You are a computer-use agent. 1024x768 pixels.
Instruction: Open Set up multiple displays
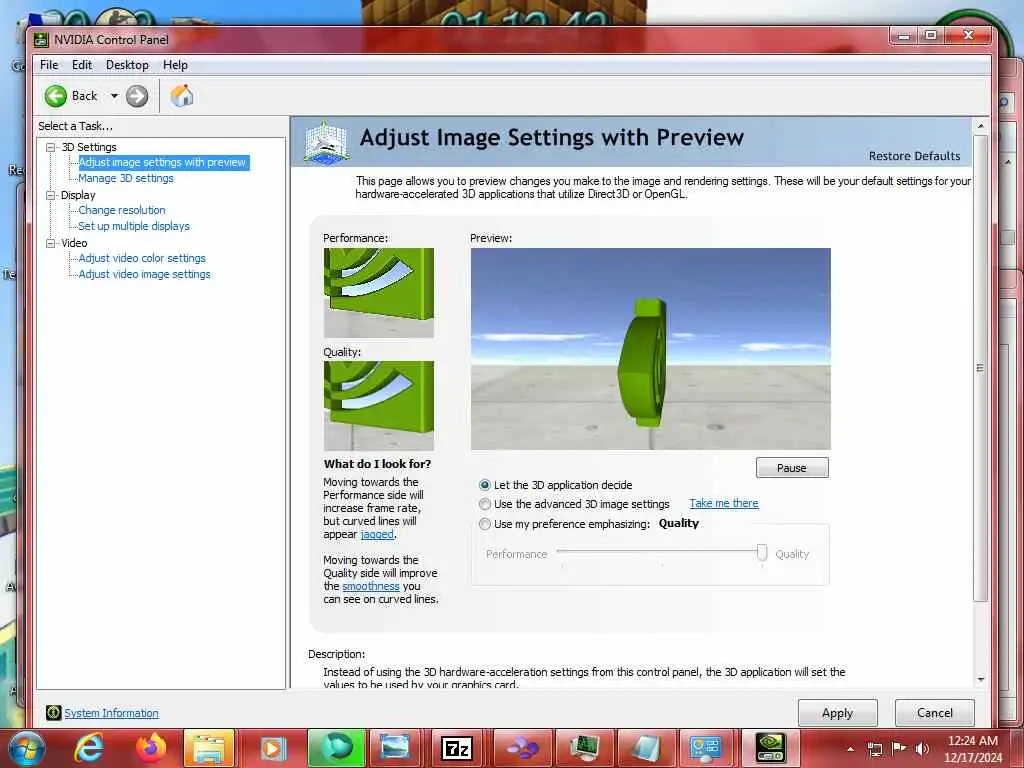(134, 226)
